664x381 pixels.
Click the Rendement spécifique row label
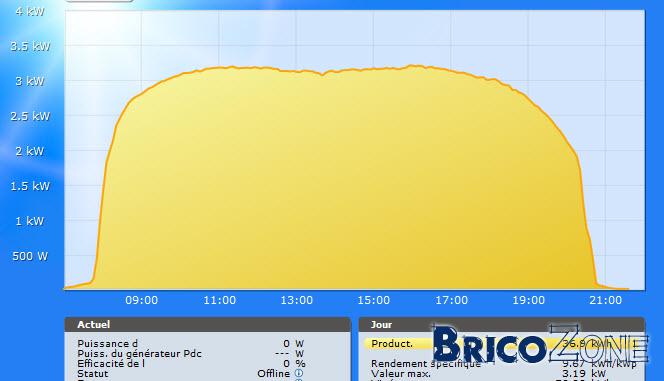[426, 364]
